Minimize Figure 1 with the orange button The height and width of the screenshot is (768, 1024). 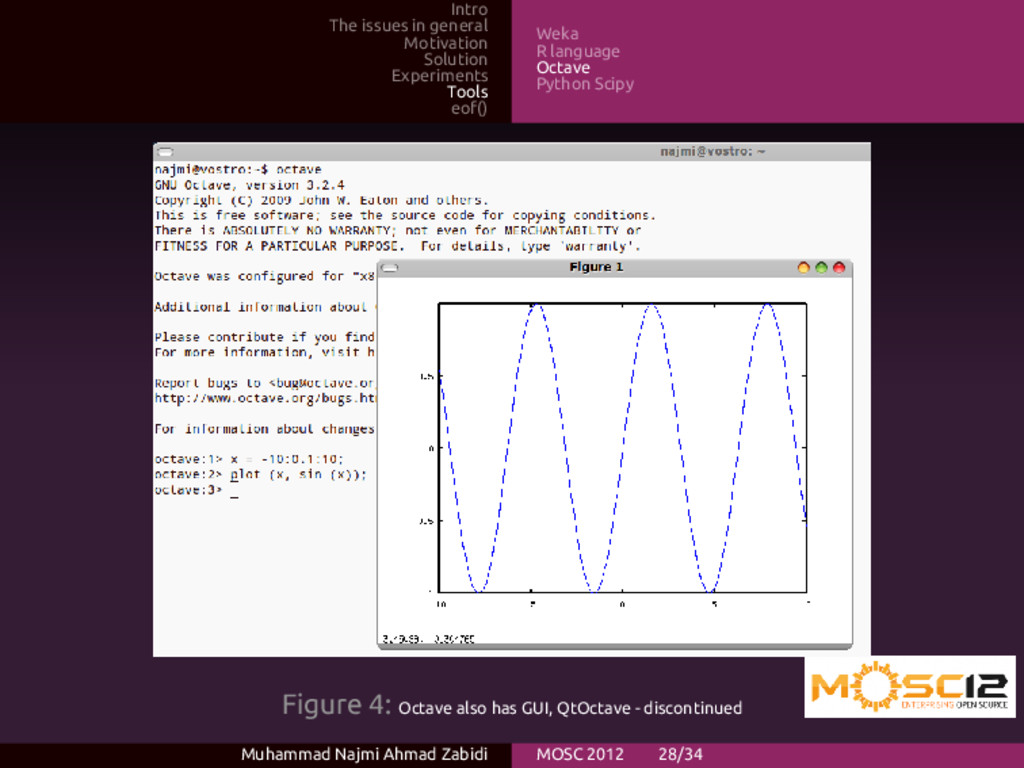(803, 267)
